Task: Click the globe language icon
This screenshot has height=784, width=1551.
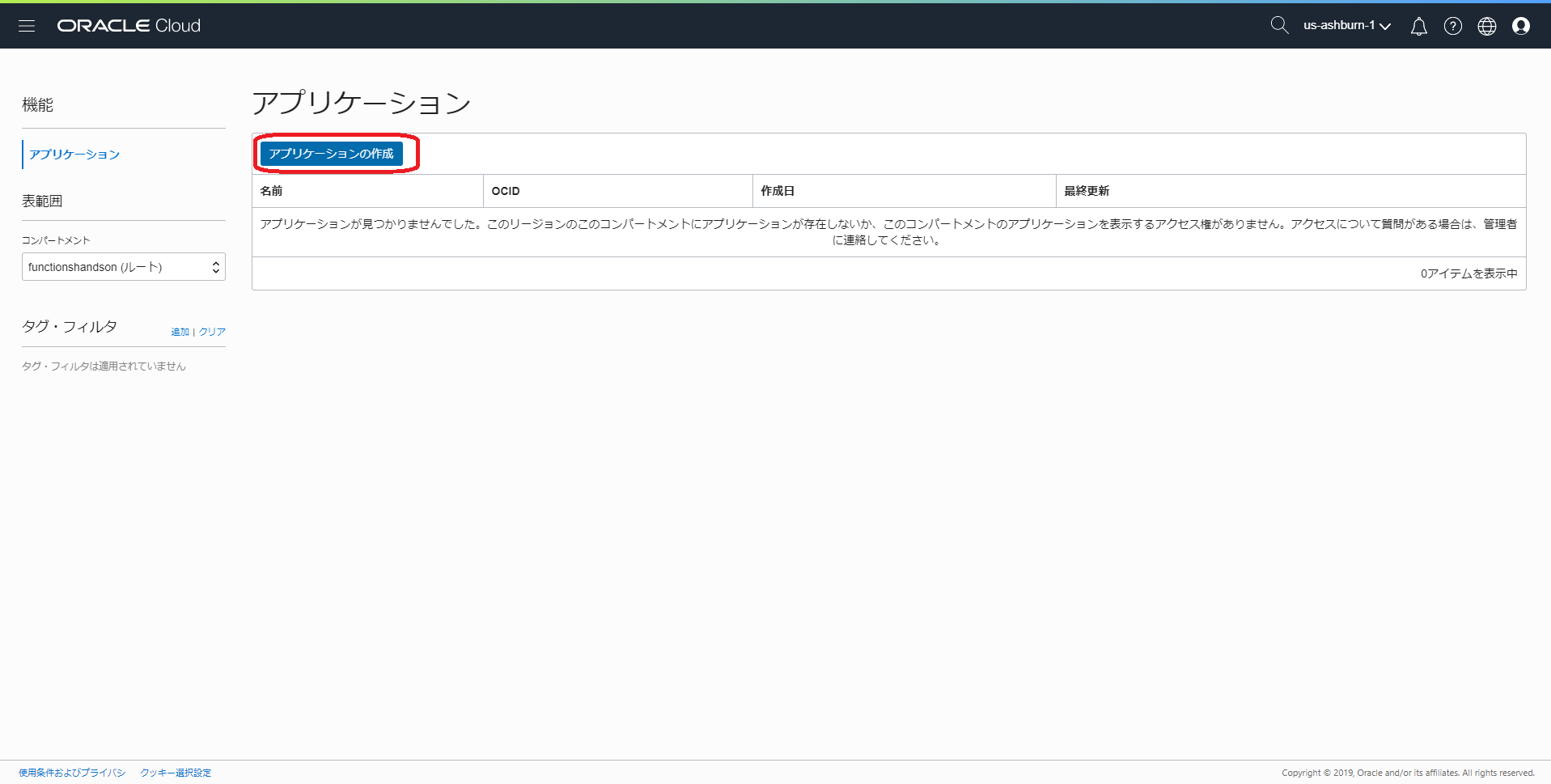Action: [x=1486, y=27]
